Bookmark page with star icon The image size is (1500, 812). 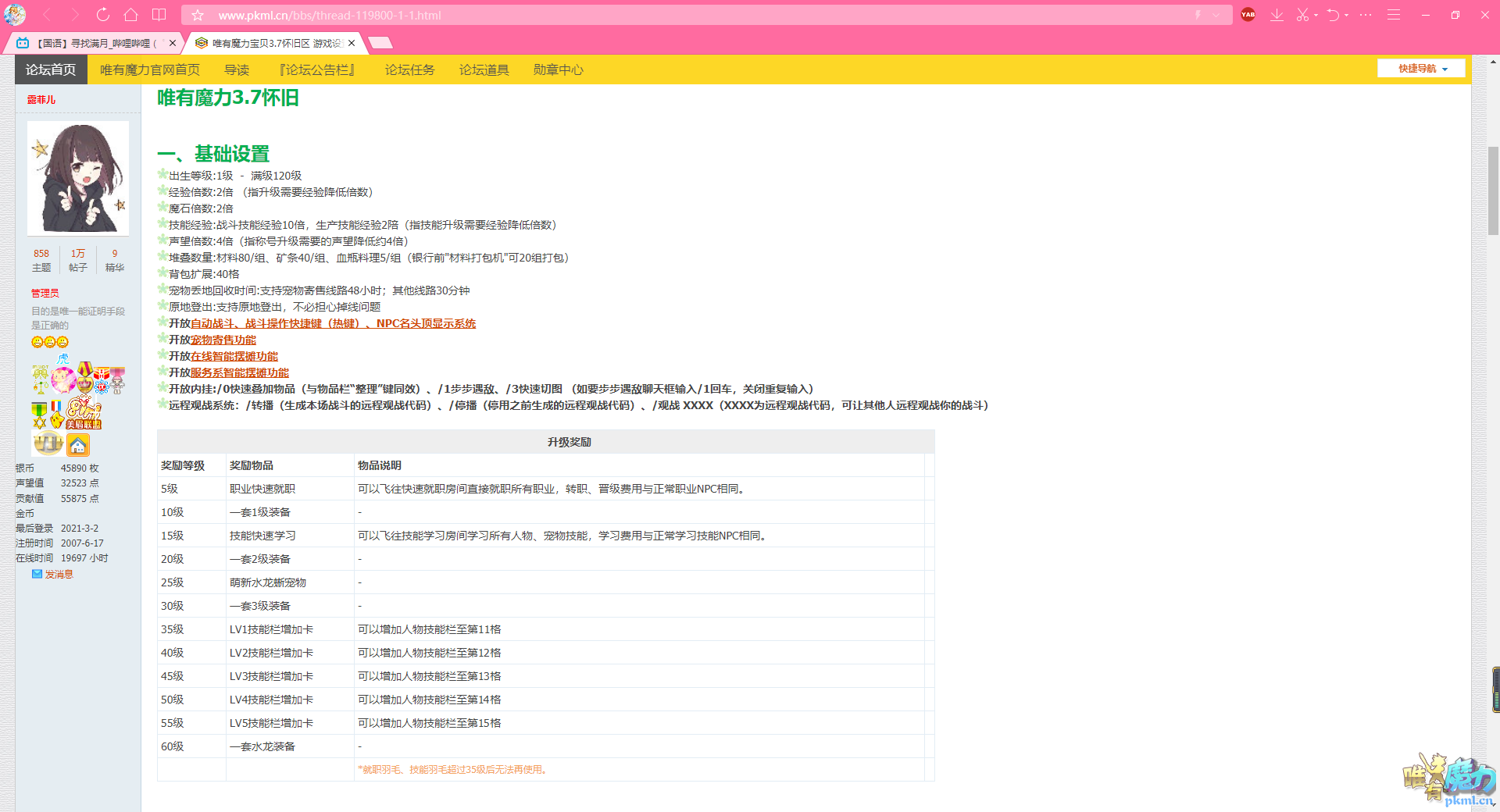coord(198,15)
